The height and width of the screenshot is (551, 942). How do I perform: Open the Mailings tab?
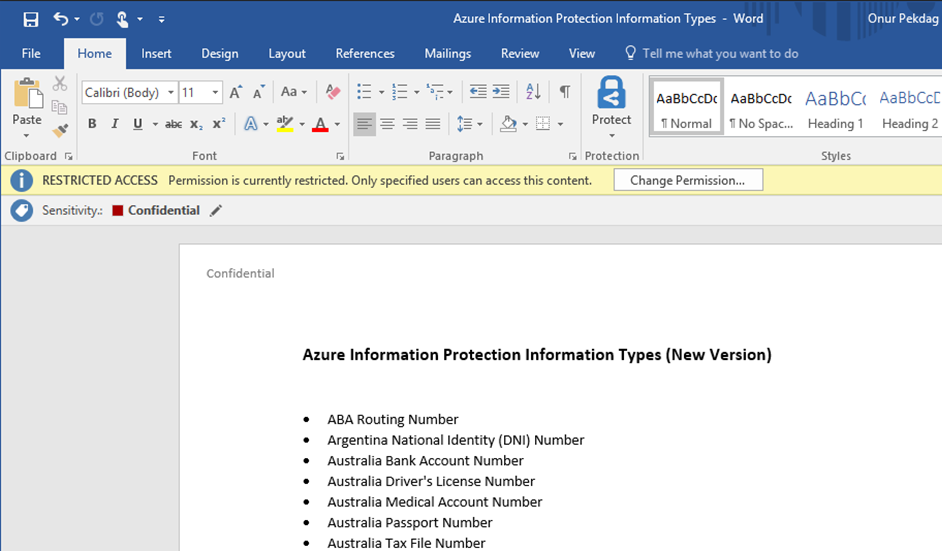point(448,53)
